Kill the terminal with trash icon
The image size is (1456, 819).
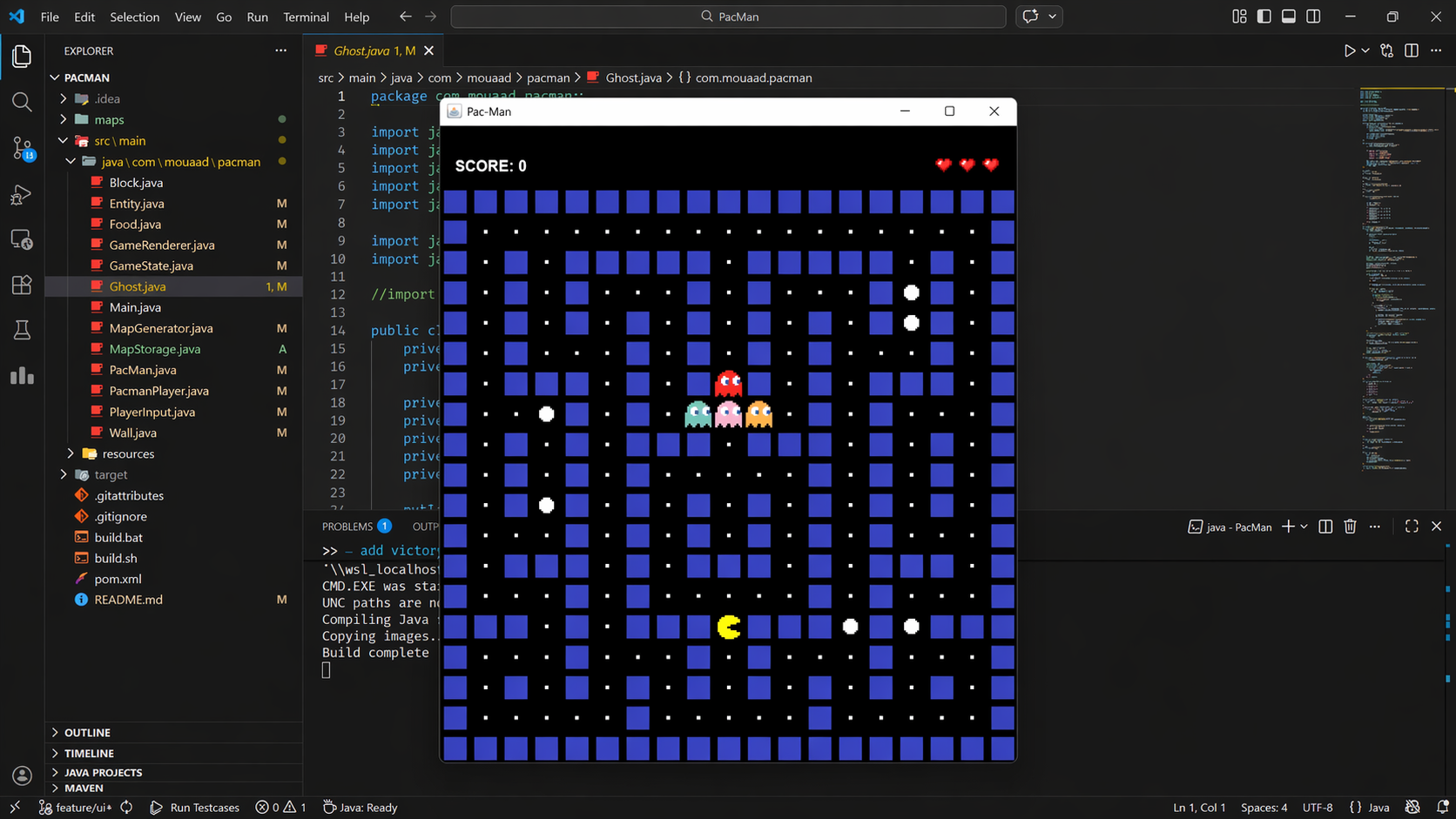tap(1350, 527)
